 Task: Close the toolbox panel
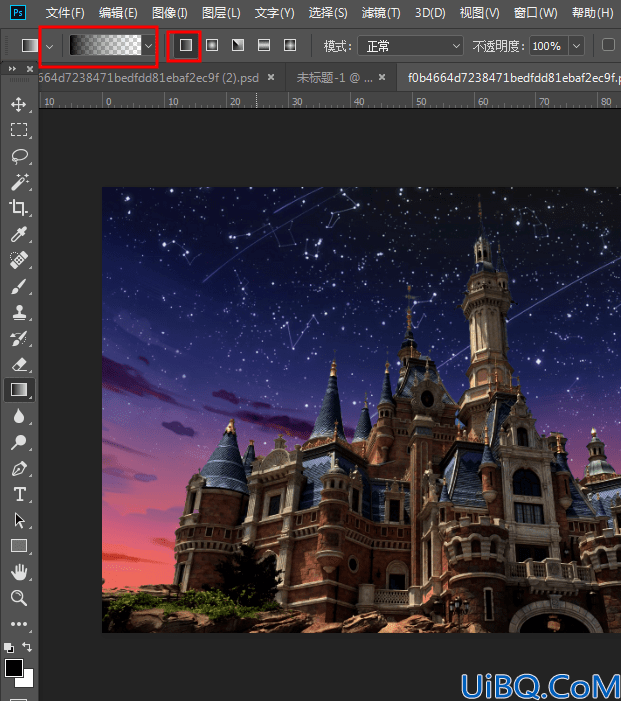coord(30,68)
